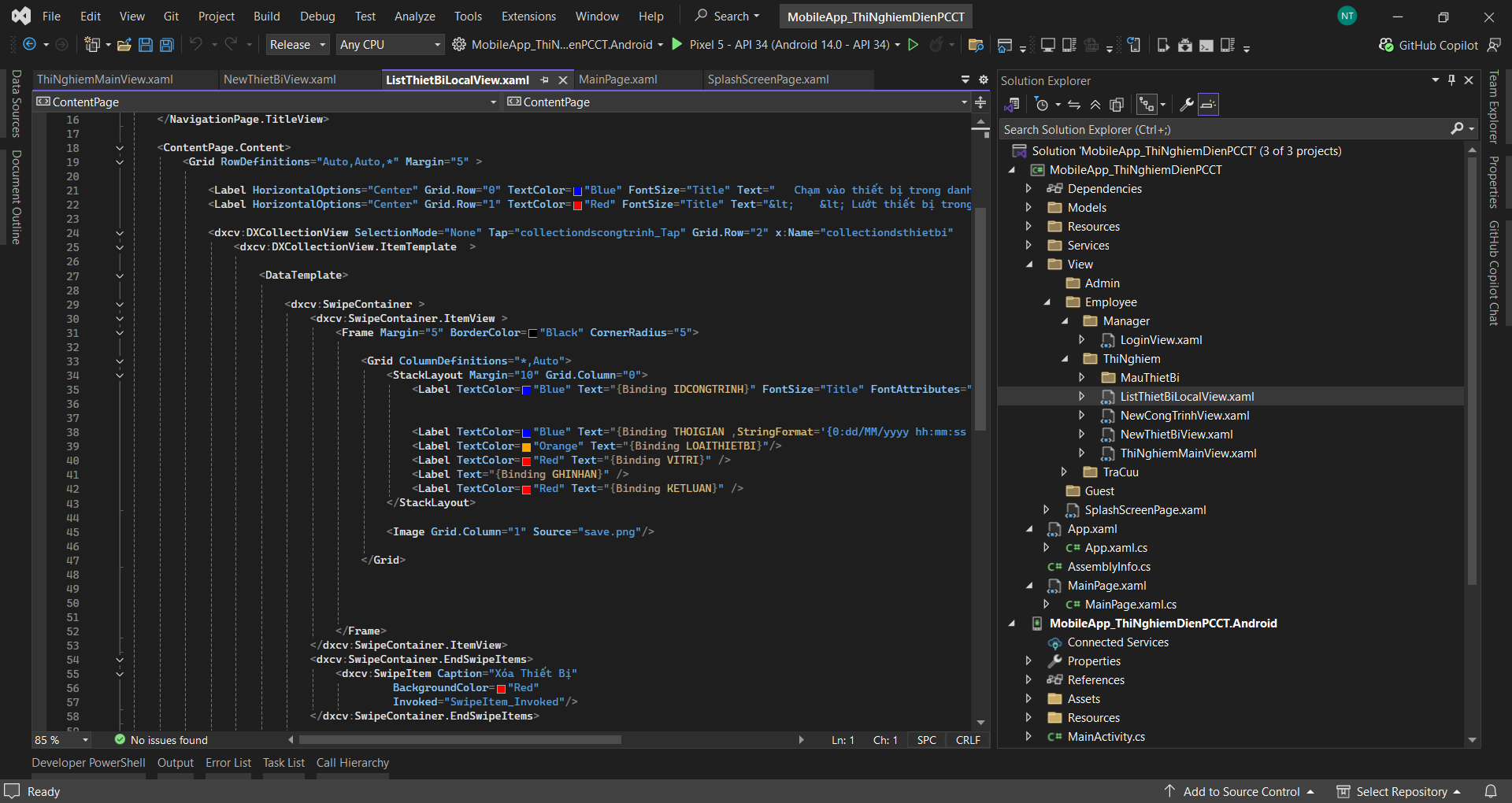Image resolution: width=1512 pixels, height=803 pixels.
Task: Open the Android Adb Command Prompt
Action: coord(1206,45)
